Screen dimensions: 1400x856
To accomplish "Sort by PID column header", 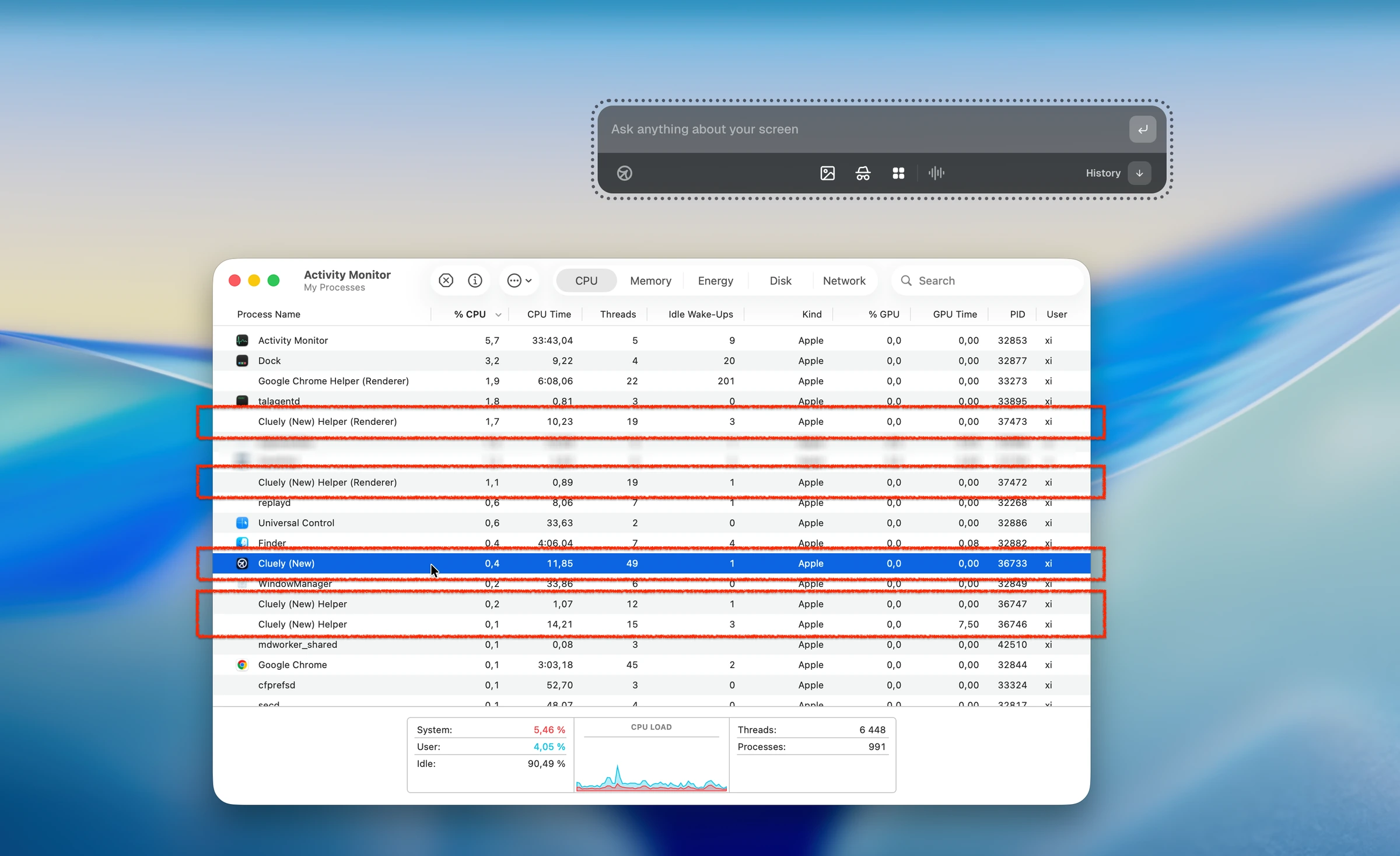I will (1017, 315).
